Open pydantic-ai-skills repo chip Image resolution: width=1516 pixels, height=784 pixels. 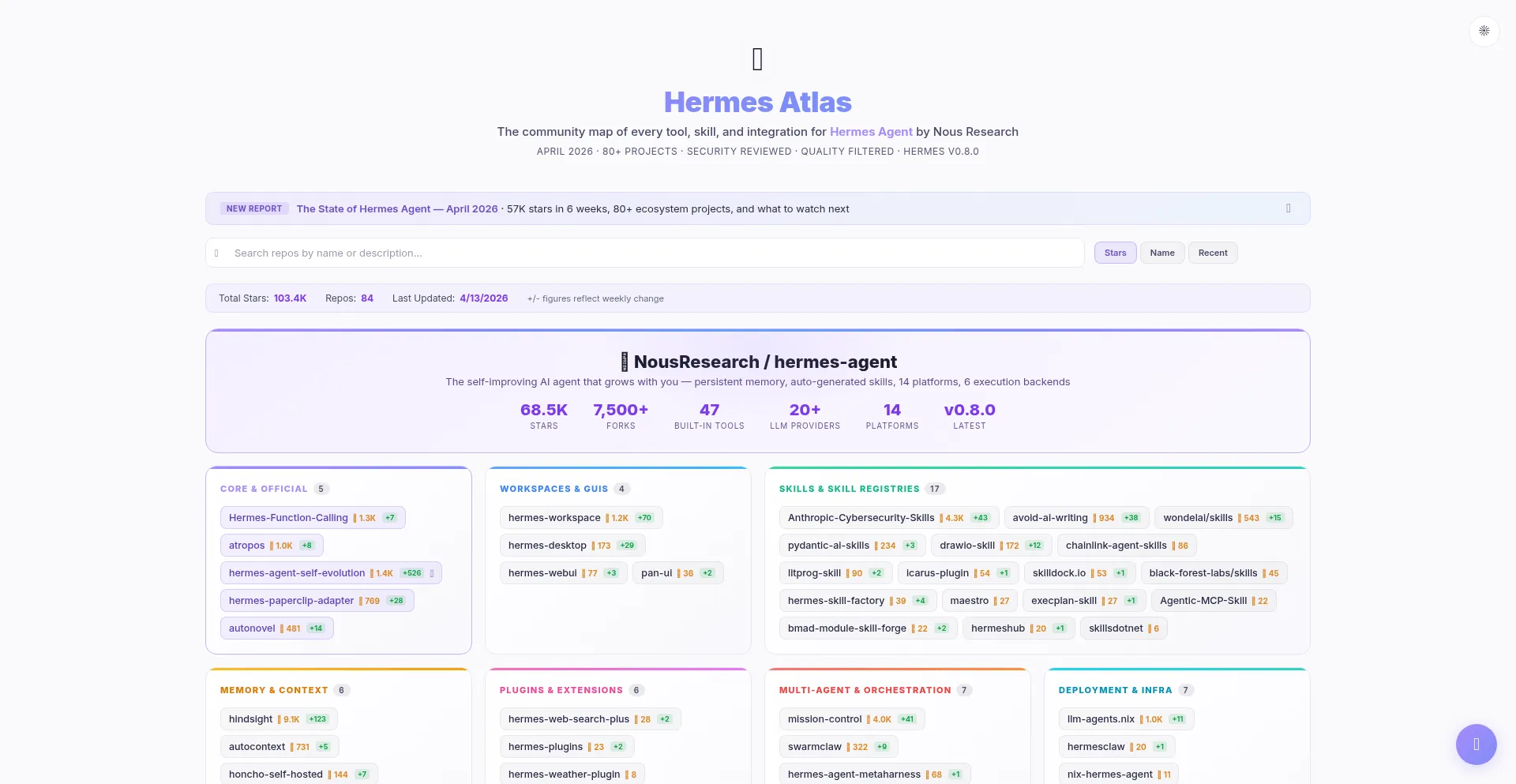click(x=854, y=546)
